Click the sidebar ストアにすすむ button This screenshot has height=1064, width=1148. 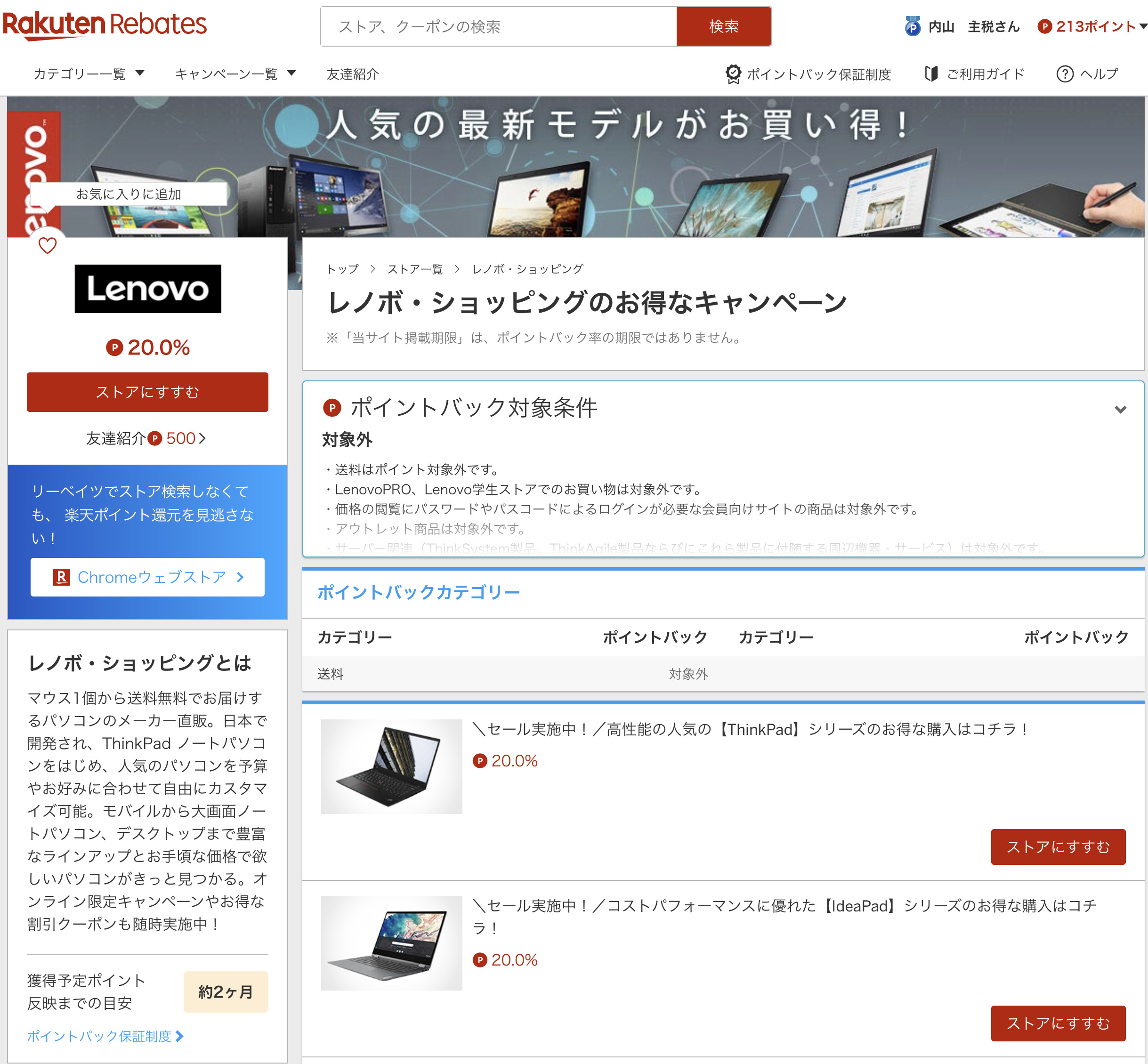[x=147, y=392]
